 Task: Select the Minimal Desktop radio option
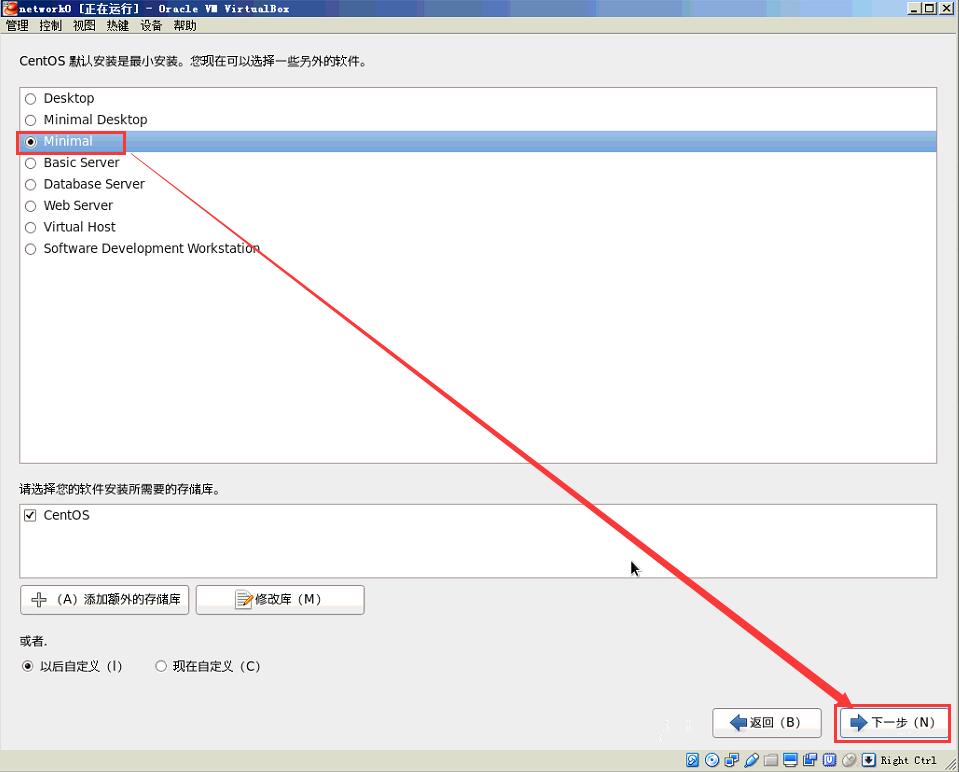tap(31, 120)
